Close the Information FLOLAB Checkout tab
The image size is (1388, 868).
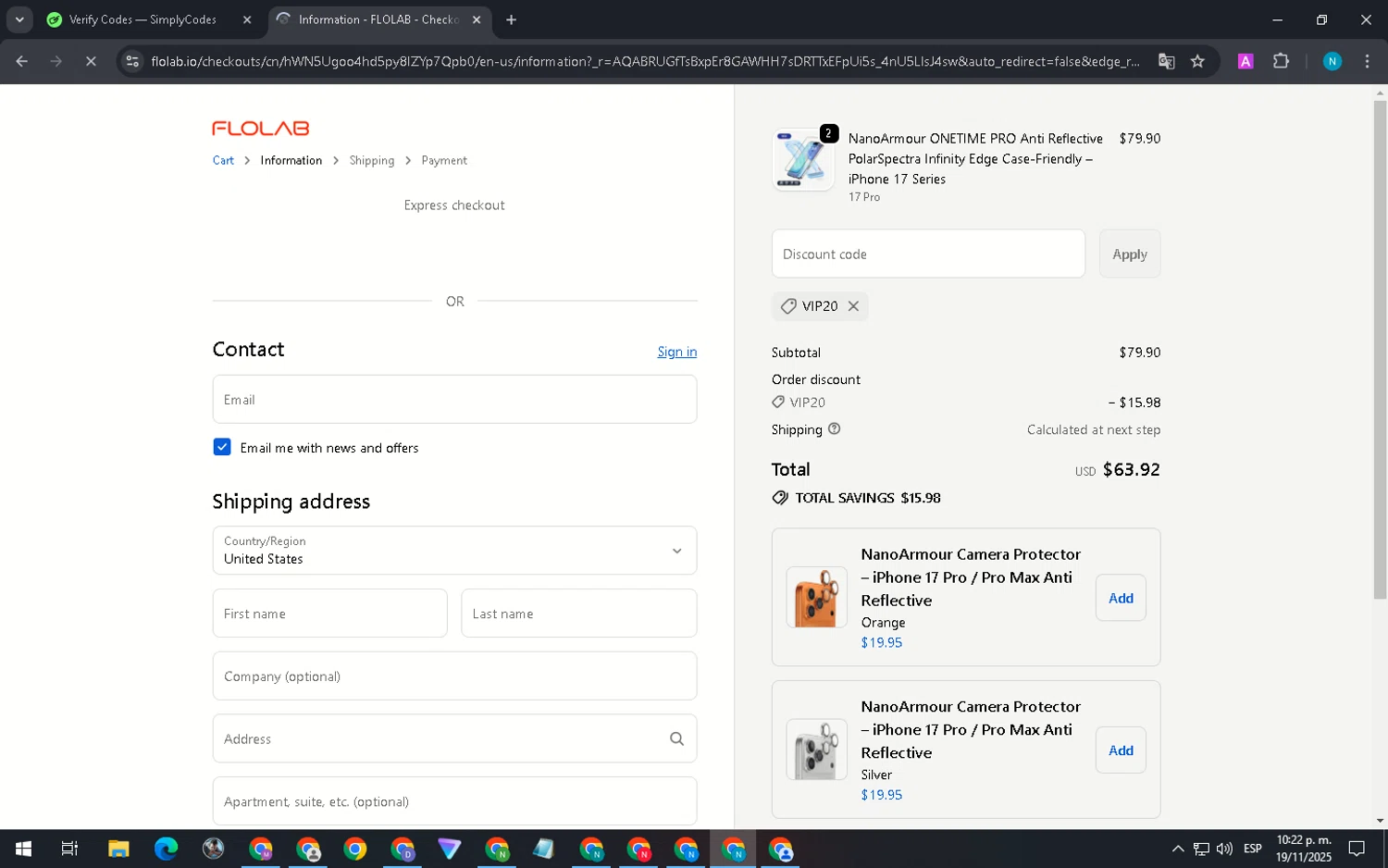[x=477, y=19]
